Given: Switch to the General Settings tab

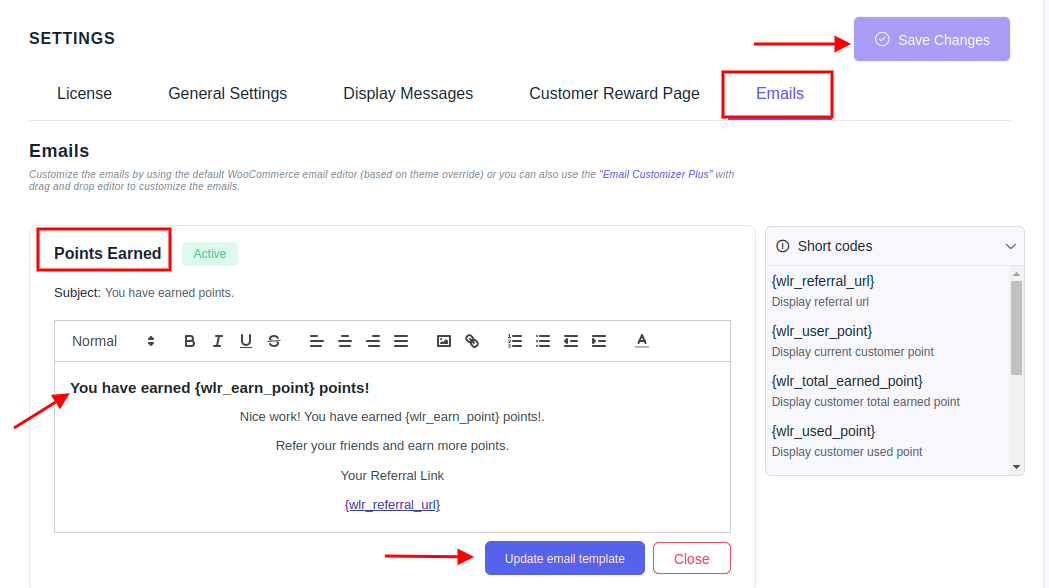Looking at the screenshot, I should 227,93.
